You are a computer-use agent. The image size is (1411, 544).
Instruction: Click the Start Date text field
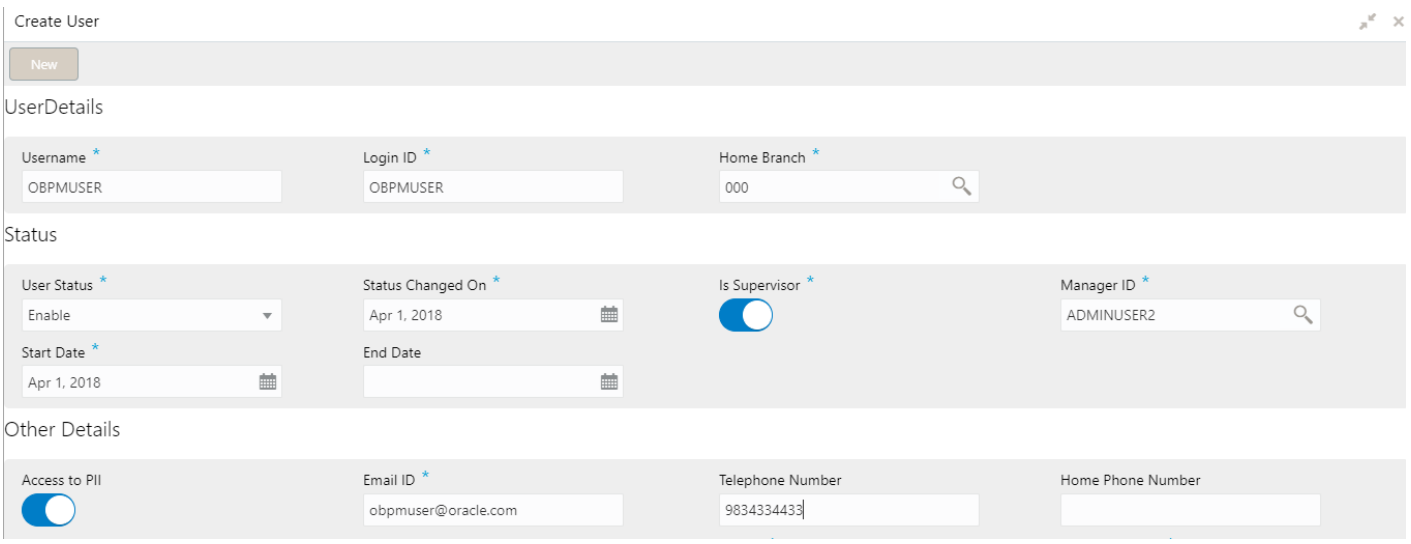[139, 381]
